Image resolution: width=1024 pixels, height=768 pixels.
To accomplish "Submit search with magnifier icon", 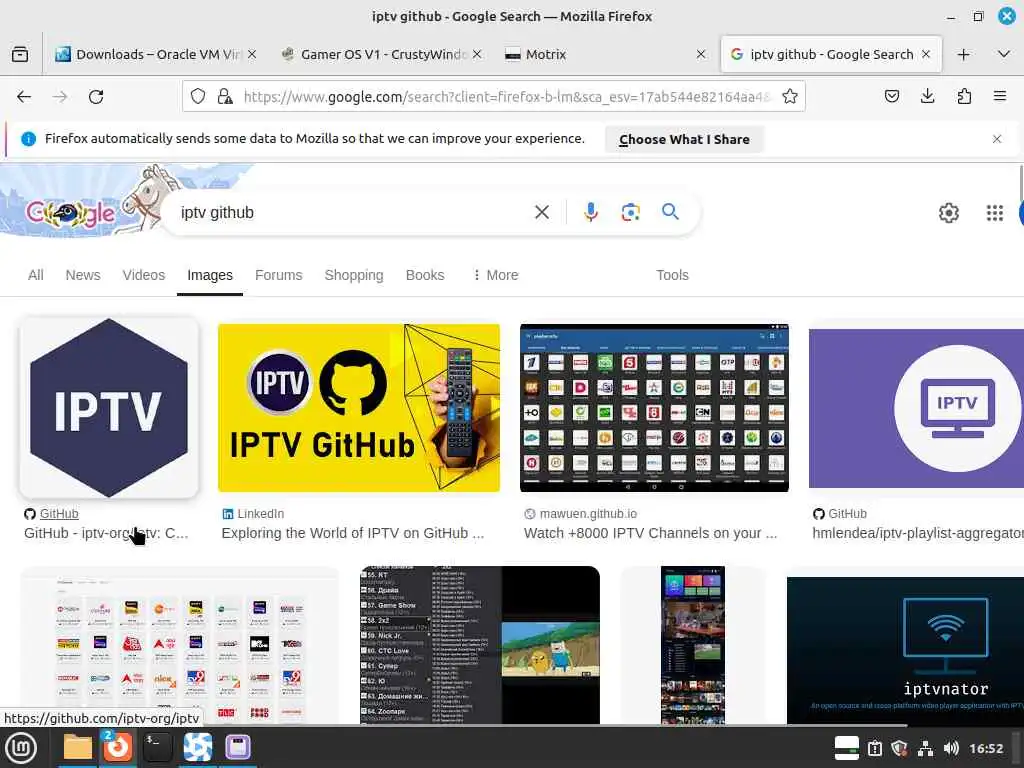I will 670,212.
